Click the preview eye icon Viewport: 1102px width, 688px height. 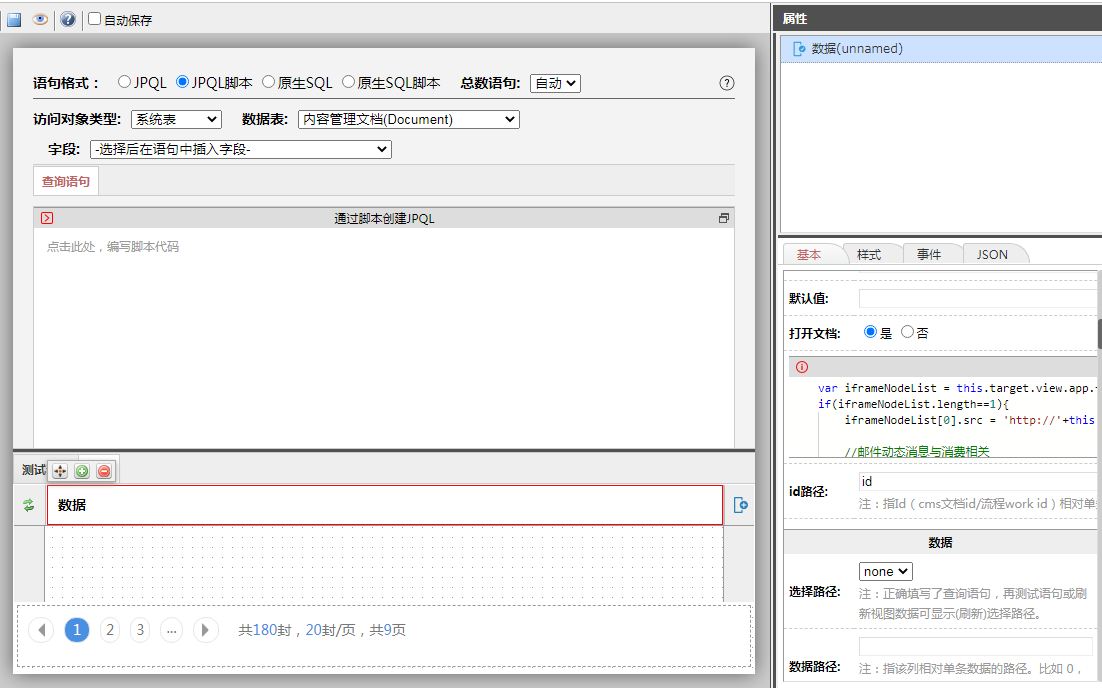[40, 20]
